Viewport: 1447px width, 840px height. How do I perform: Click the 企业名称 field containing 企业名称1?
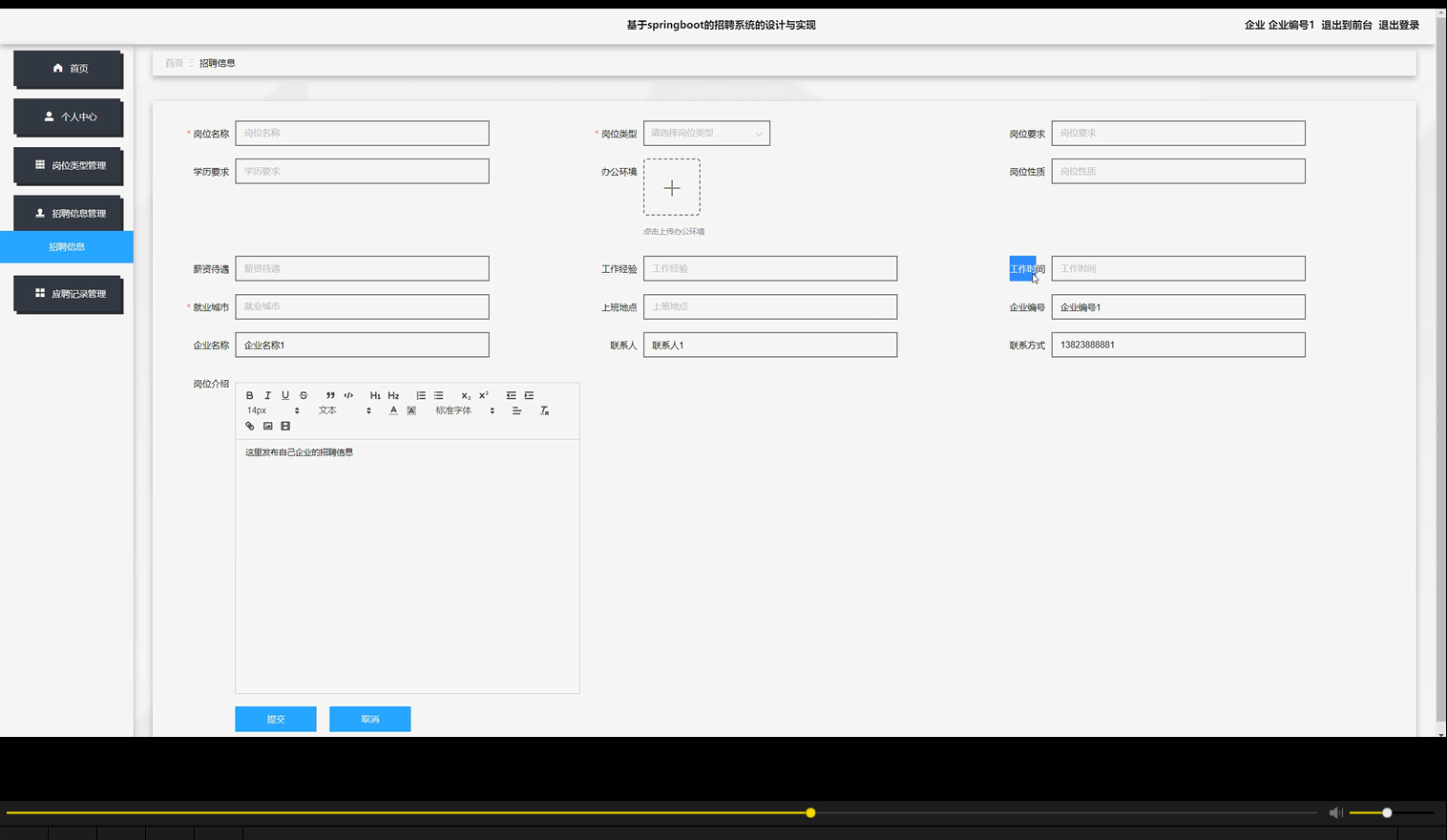[x=362, y=345]
